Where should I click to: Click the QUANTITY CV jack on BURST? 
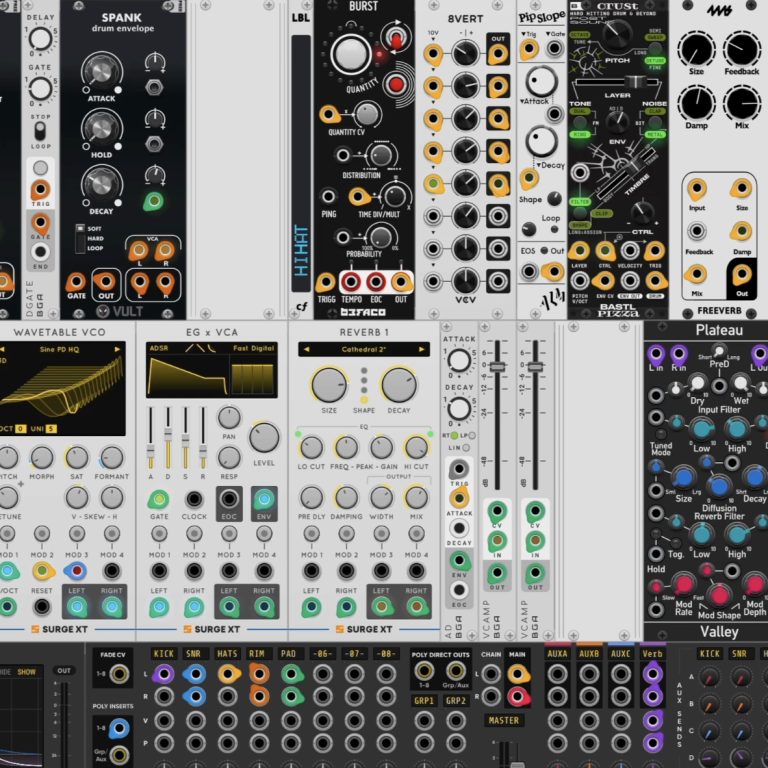tap(329, 115)
